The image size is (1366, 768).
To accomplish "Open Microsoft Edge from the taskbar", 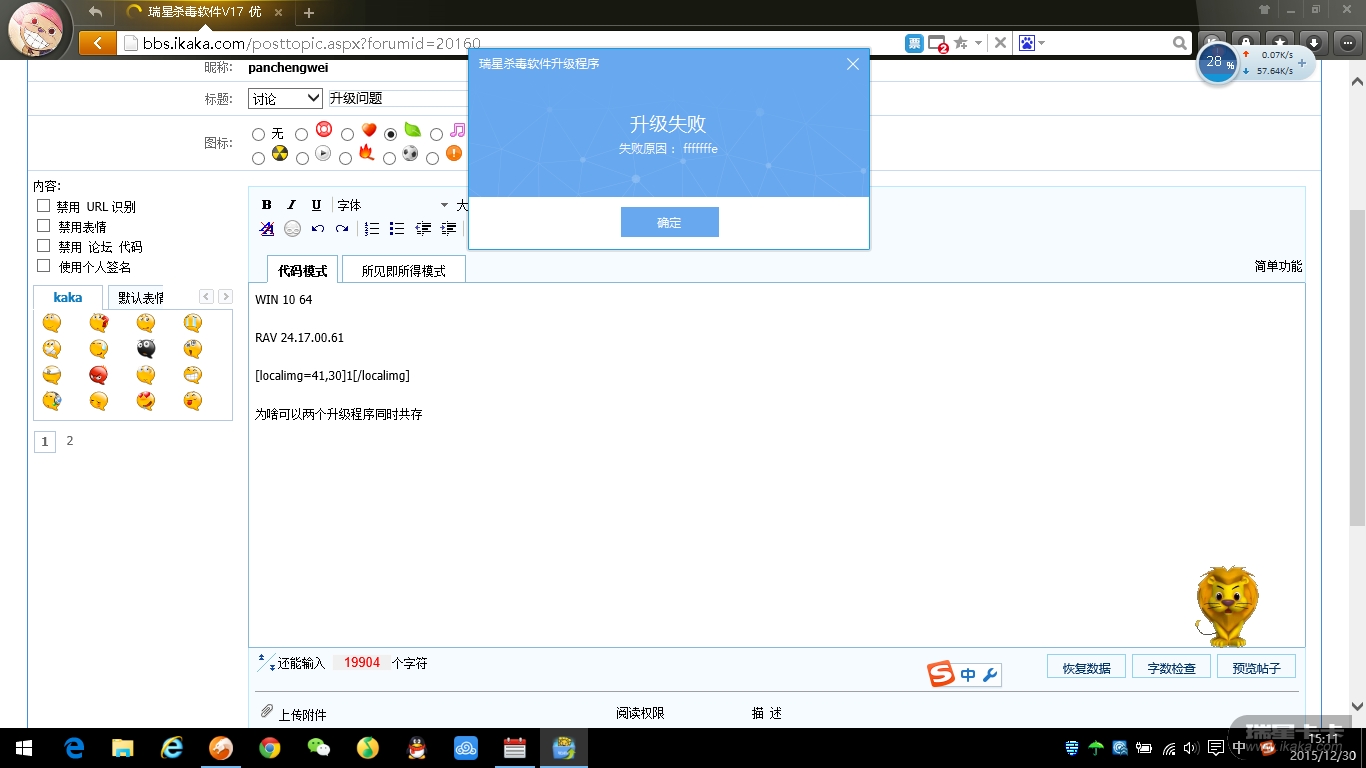I will coord(74,748).
